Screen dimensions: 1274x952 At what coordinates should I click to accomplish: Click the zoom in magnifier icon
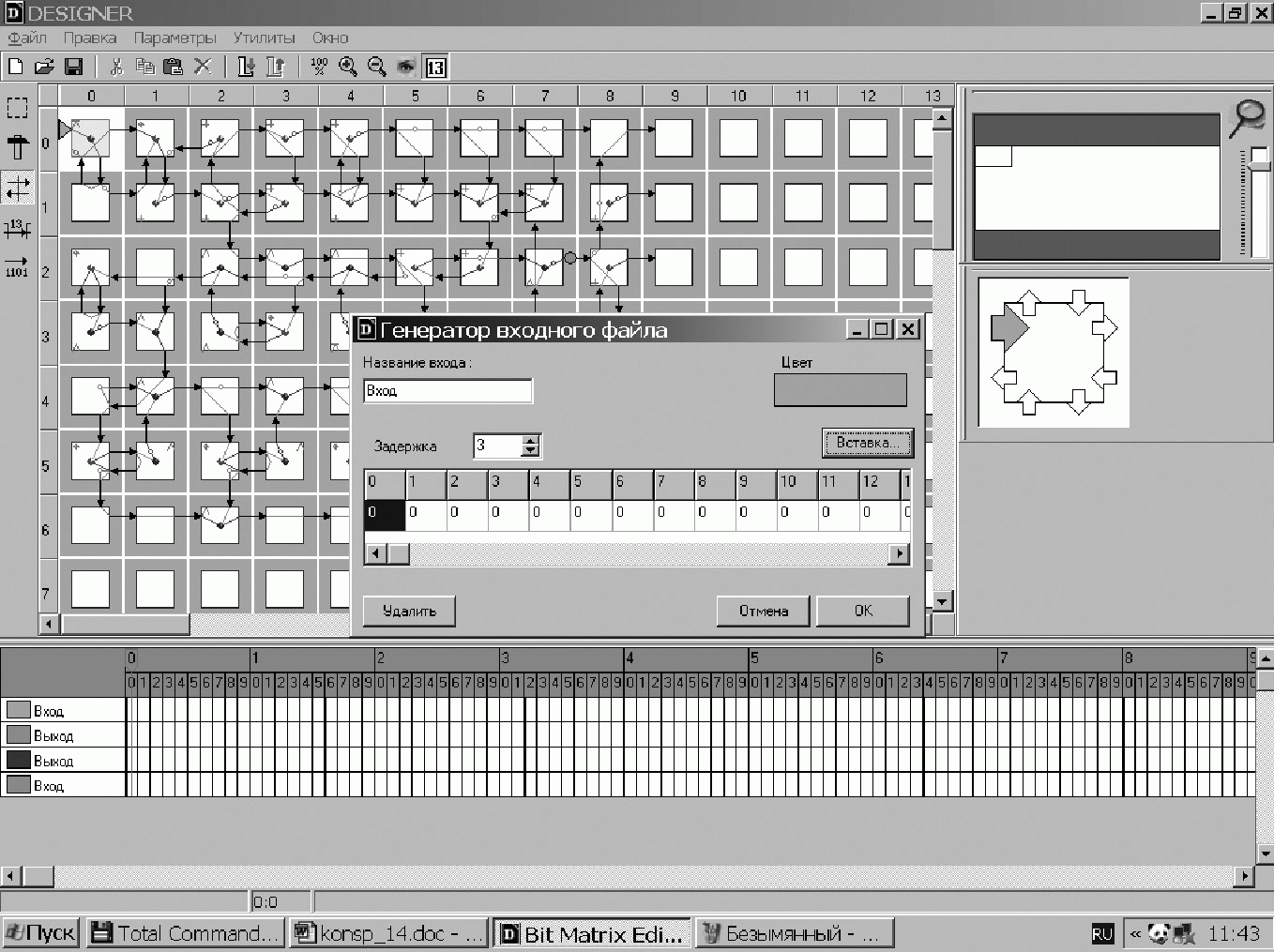[x=348, y=67]
